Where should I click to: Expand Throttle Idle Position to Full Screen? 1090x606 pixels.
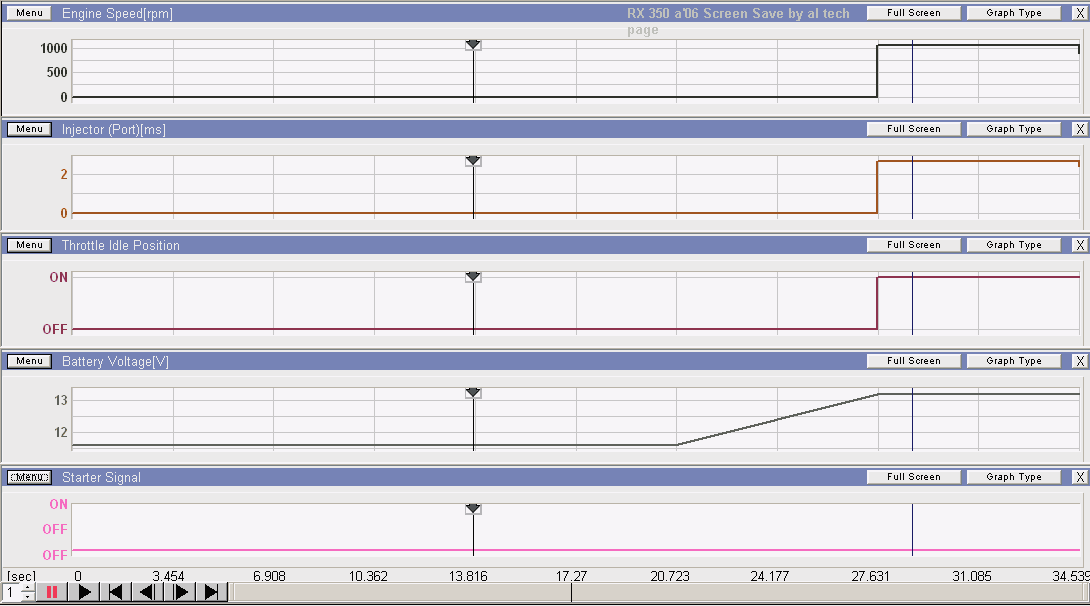pyautogui.click(x=913, y=245)
